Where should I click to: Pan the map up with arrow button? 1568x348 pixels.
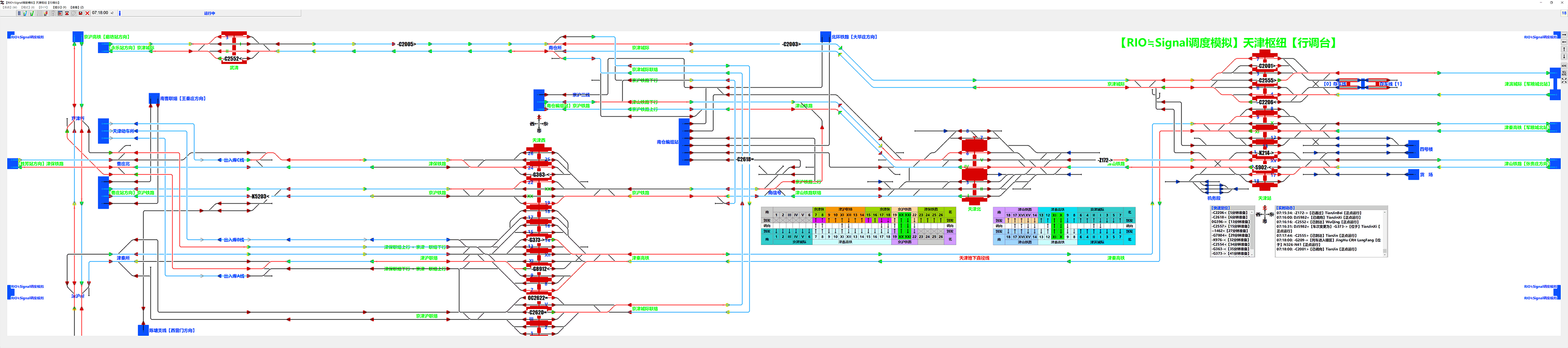1564,49
